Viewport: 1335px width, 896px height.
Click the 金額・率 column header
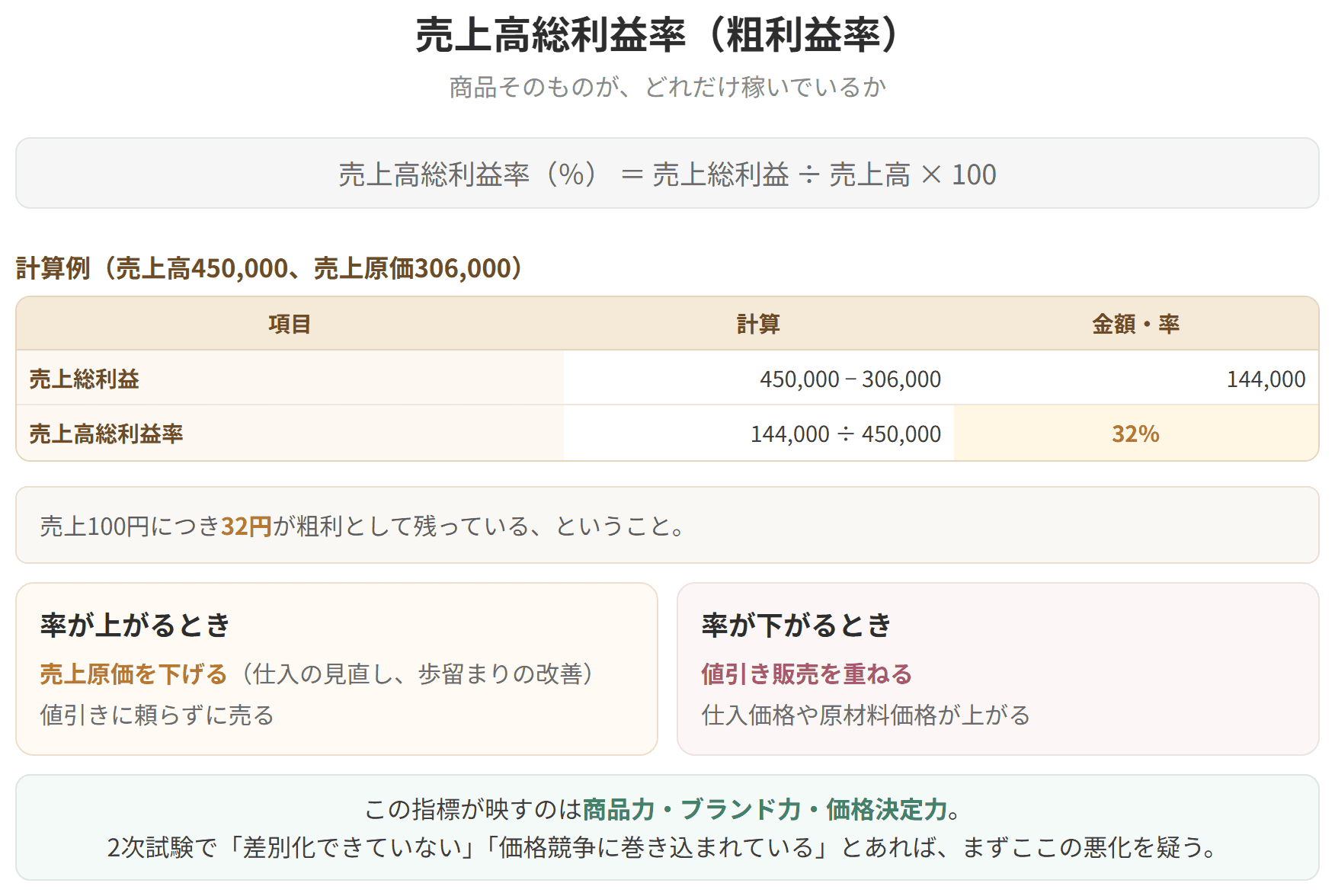pos(1135,325)
